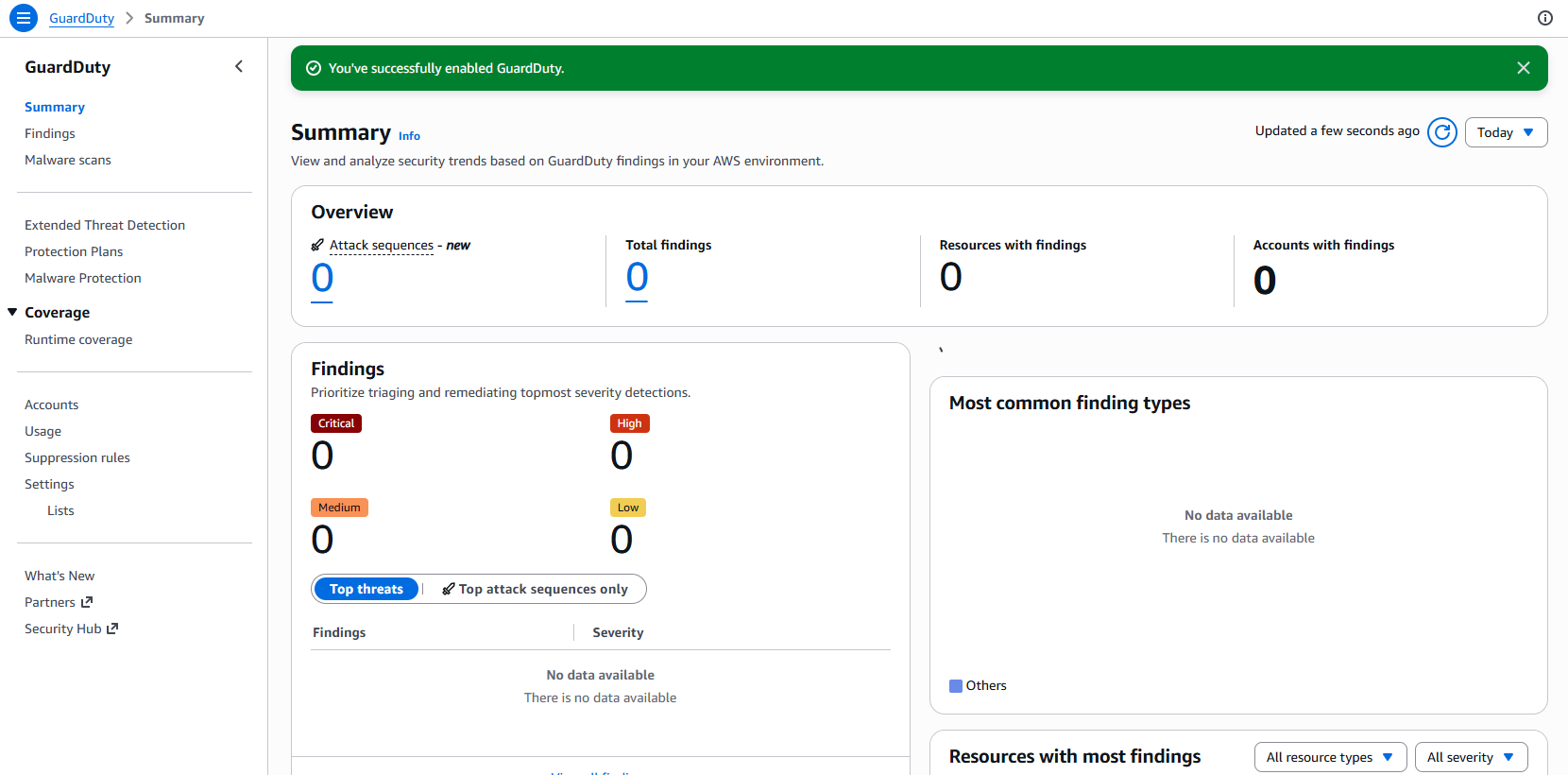Go to Summary in the sidebar
The image size is (1568, 775).
(x=55, y=107)
